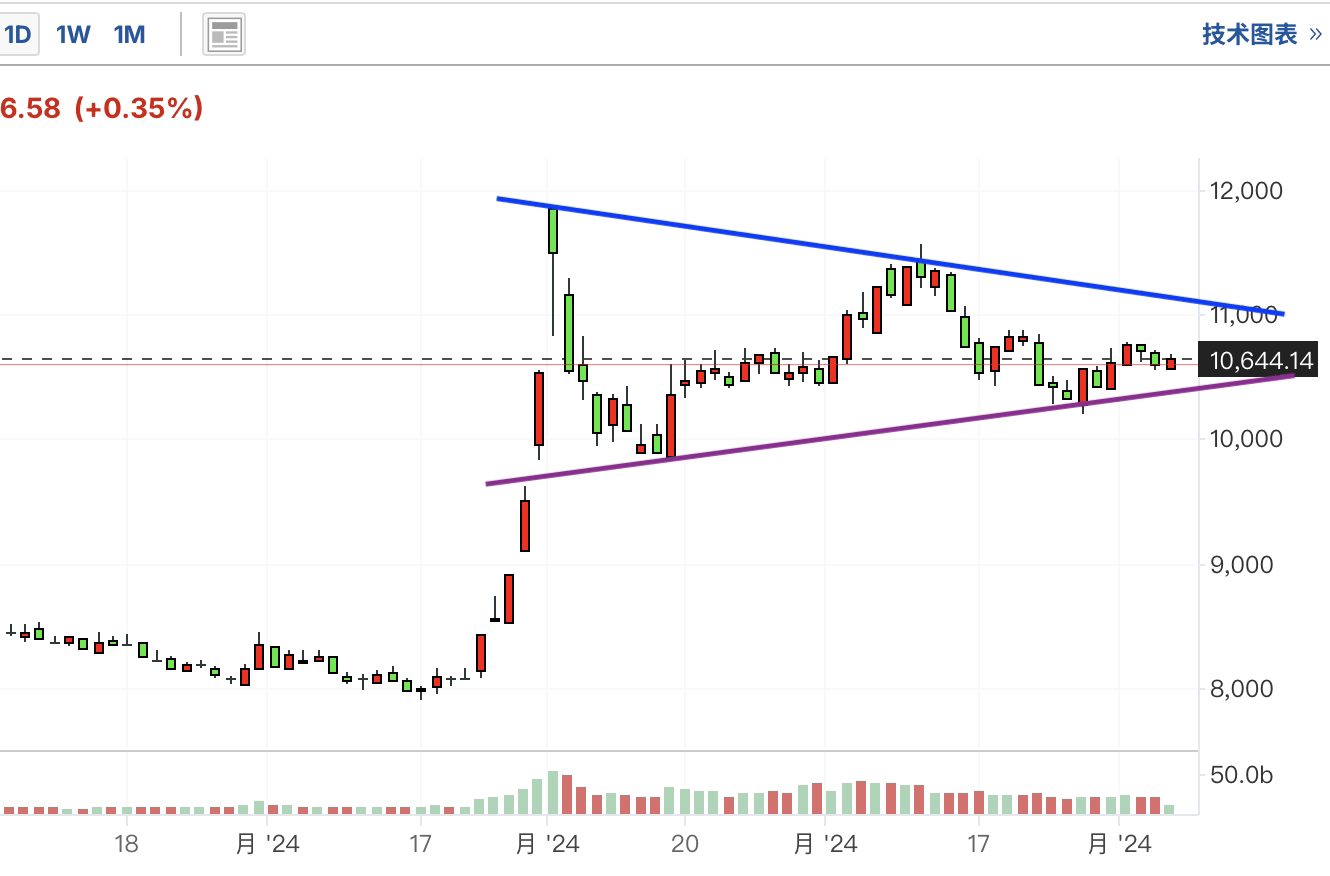Click the 20 date label on axis

point(684,844)
